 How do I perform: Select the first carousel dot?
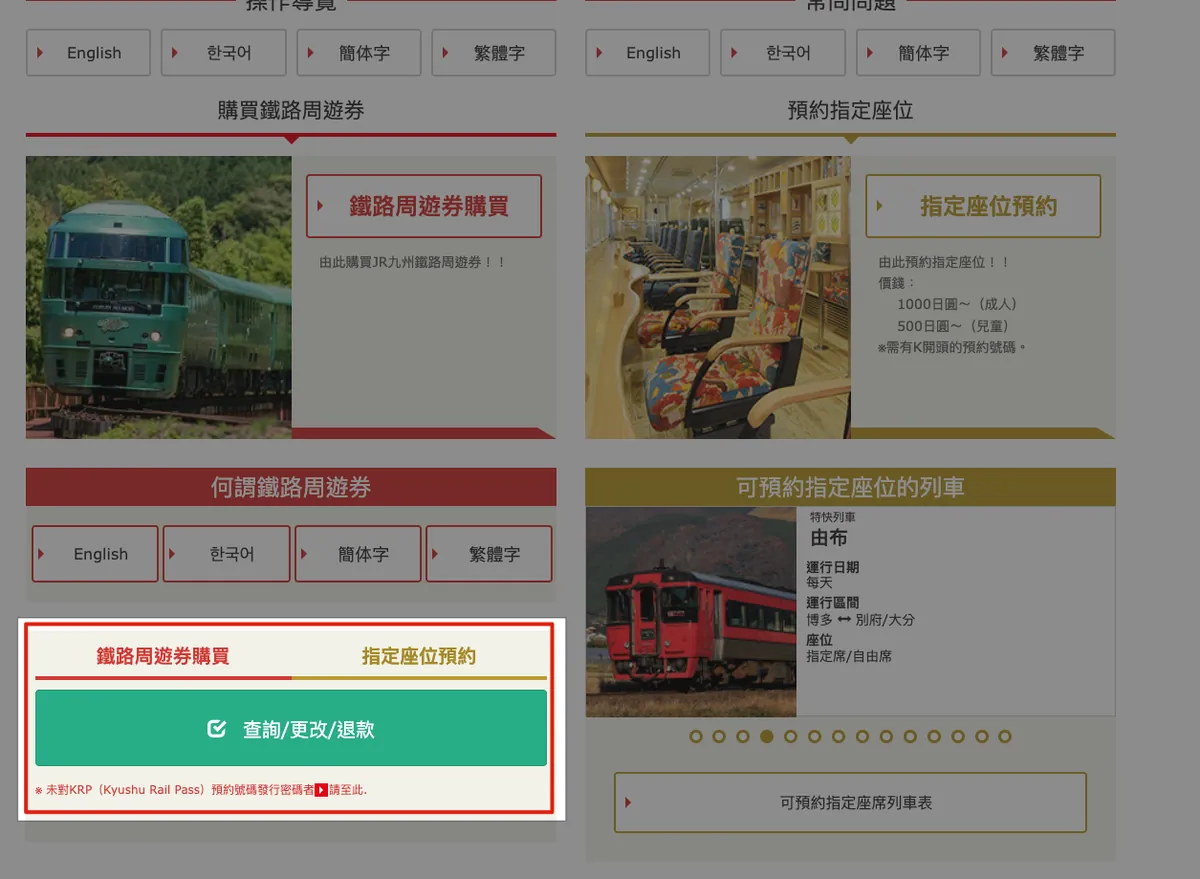694,737
